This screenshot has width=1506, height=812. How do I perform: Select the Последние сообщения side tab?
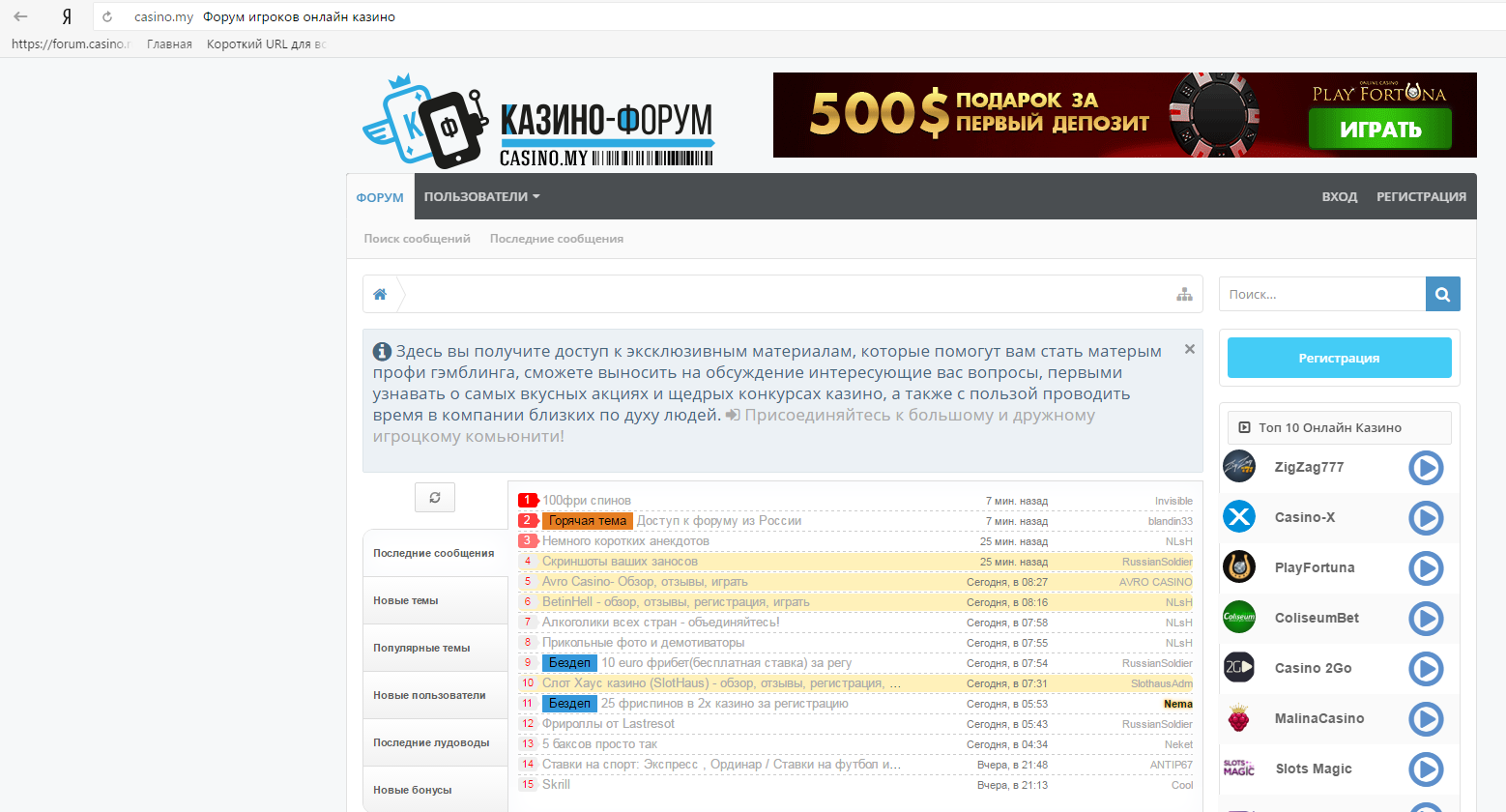tap(435, 553)
